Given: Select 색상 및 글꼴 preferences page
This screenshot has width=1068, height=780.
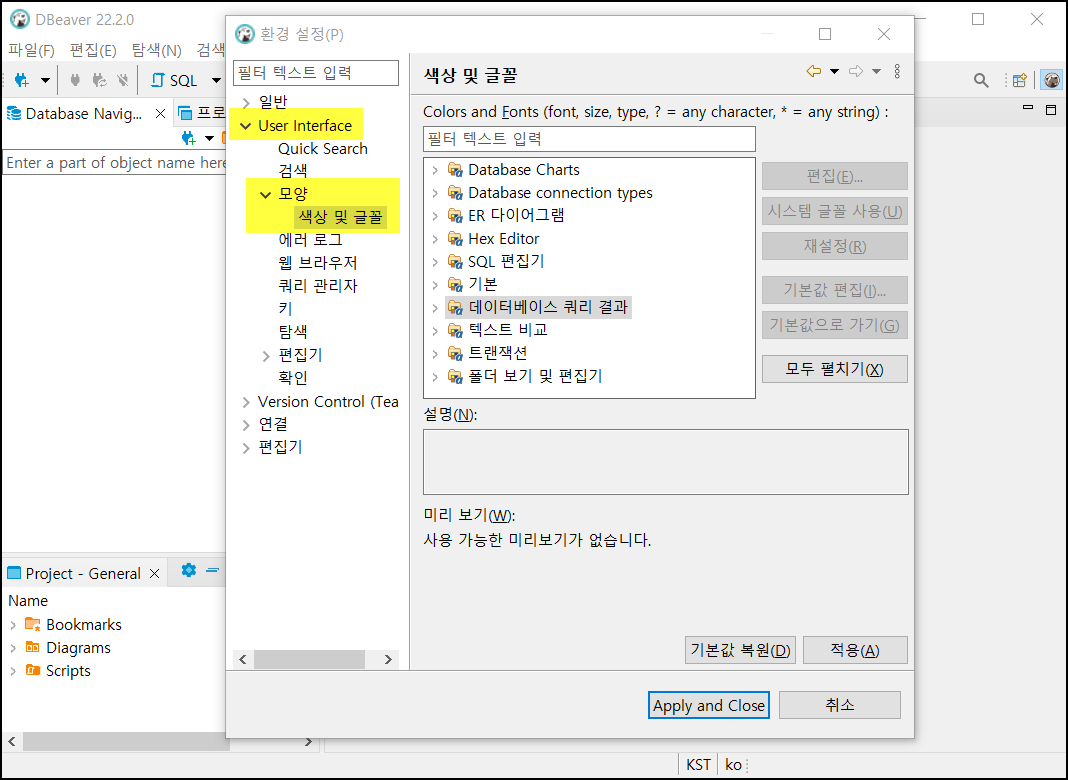Looking at the screenshot, I should 341,217.
